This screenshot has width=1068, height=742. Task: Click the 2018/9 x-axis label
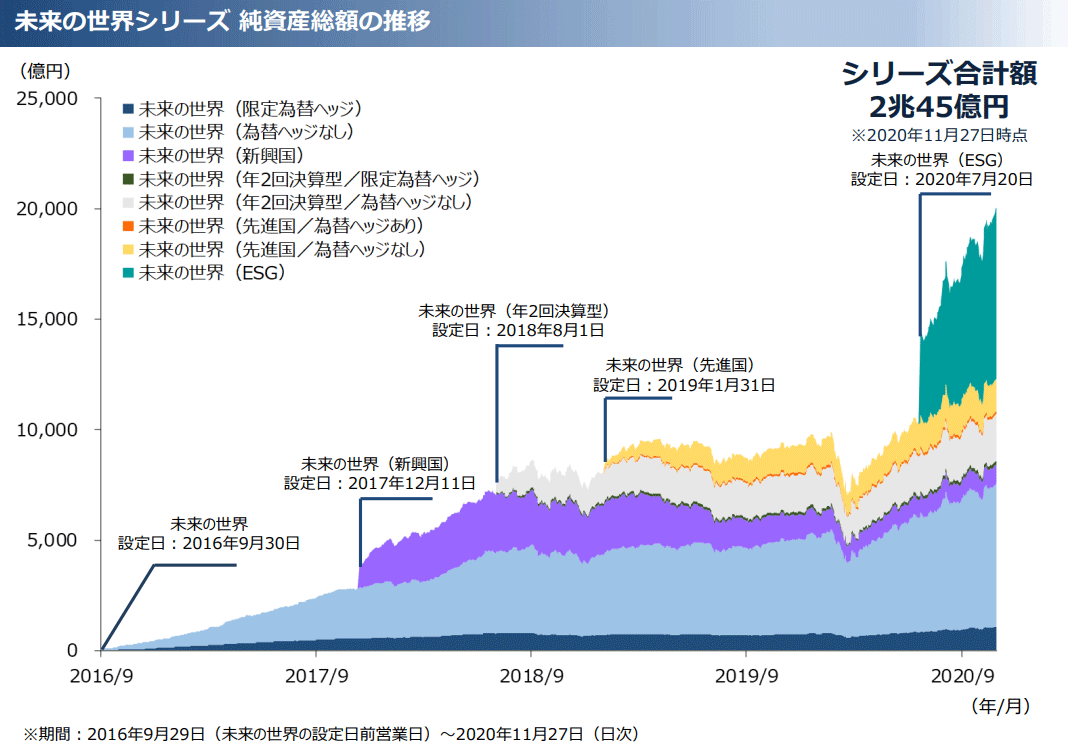(531, 676)
